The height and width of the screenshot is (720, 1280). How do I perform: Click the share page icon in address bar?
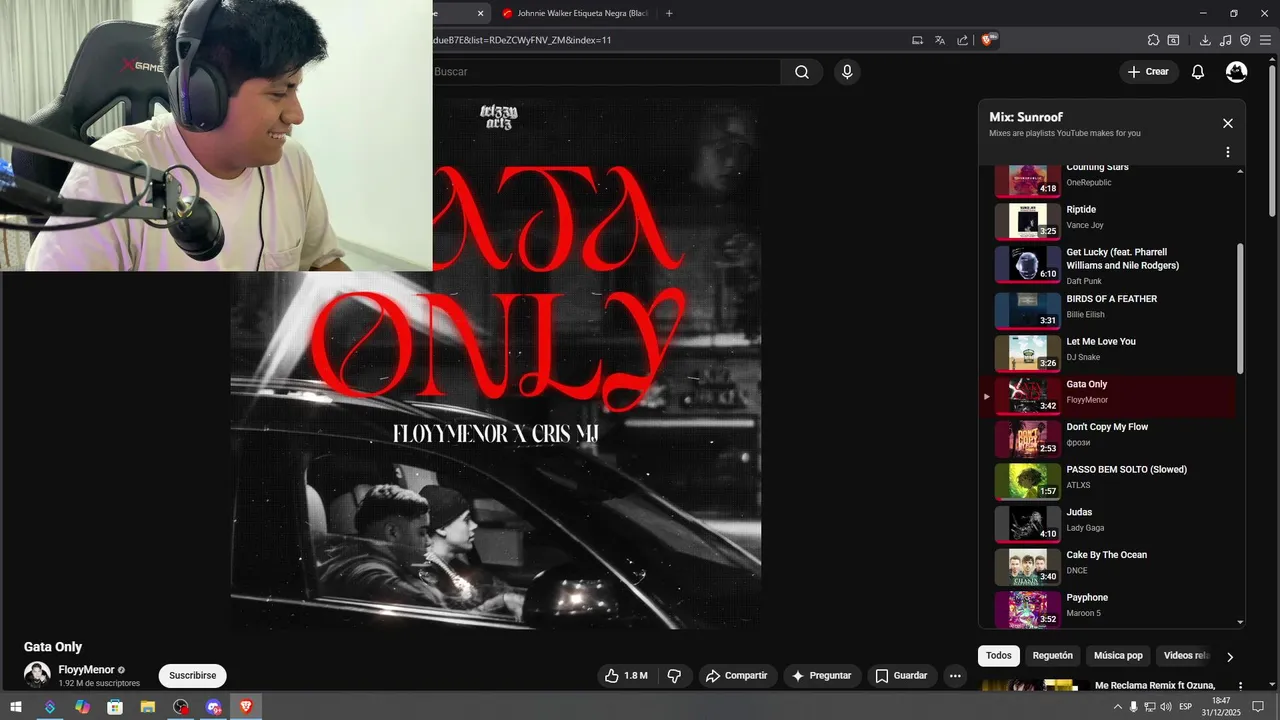[962, 40]
